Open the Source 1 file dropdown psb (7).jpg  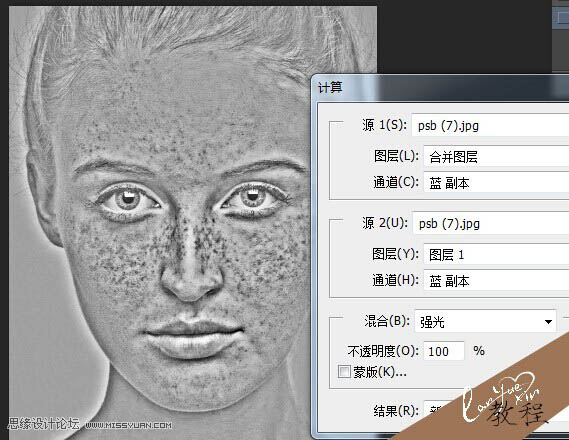point(490,126)
